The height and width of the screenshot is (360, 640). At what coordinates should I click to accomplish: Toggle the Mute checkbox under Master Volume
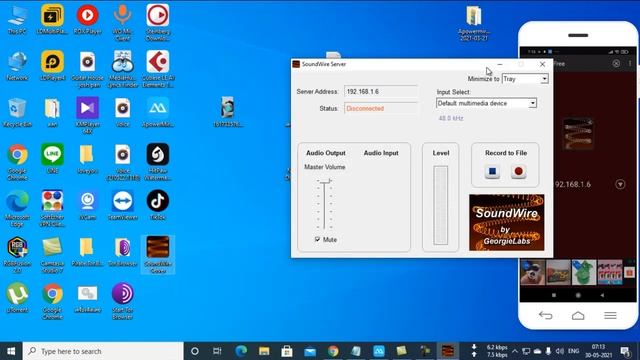(318, 240)
